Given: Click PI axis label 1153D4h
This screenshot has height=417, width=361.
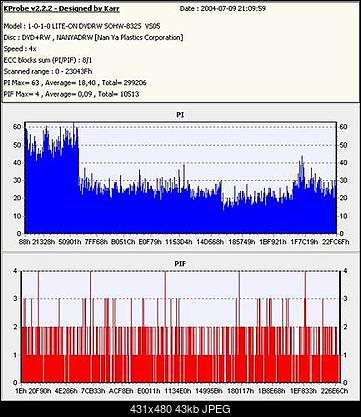Looking at the screenshot, I should (x=179, y=241).
